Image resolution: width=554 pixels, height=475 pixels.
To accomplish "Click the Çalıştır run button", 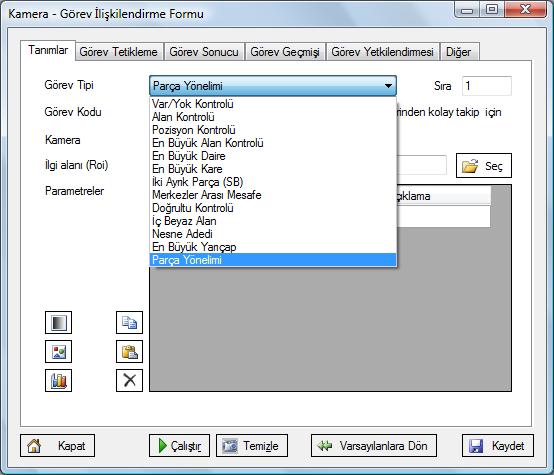I will (179, 446).
